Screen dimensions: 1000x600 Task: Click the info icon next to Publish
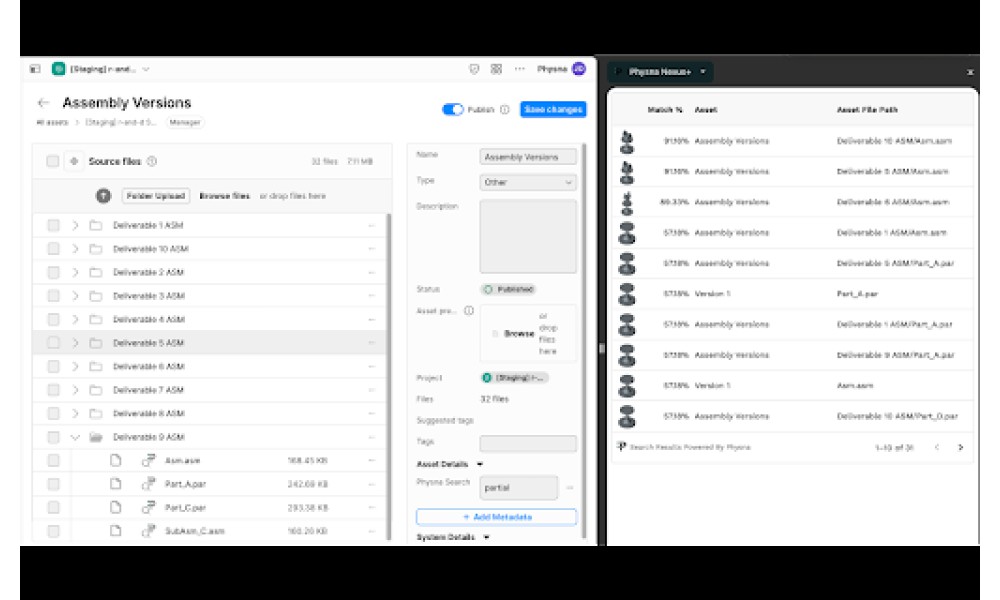pos(504,110)
